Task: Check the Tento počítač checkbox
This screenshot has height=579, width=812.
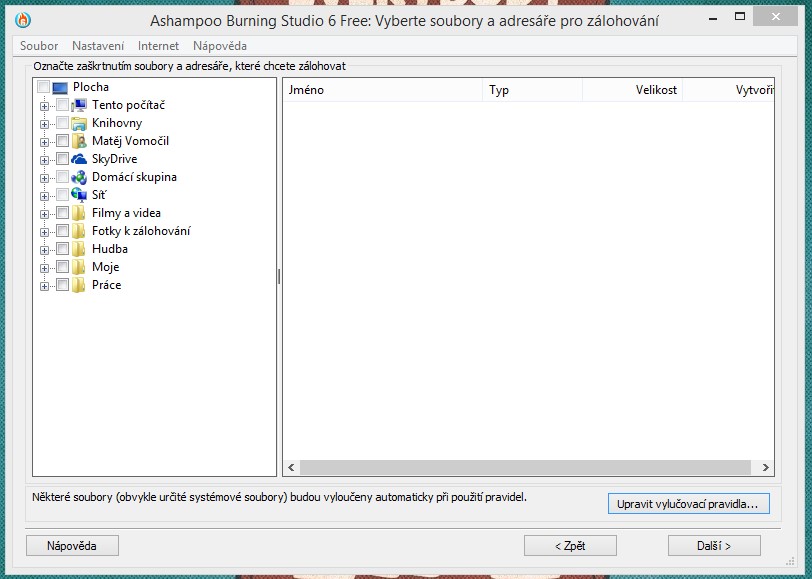Action: [62, 105]
